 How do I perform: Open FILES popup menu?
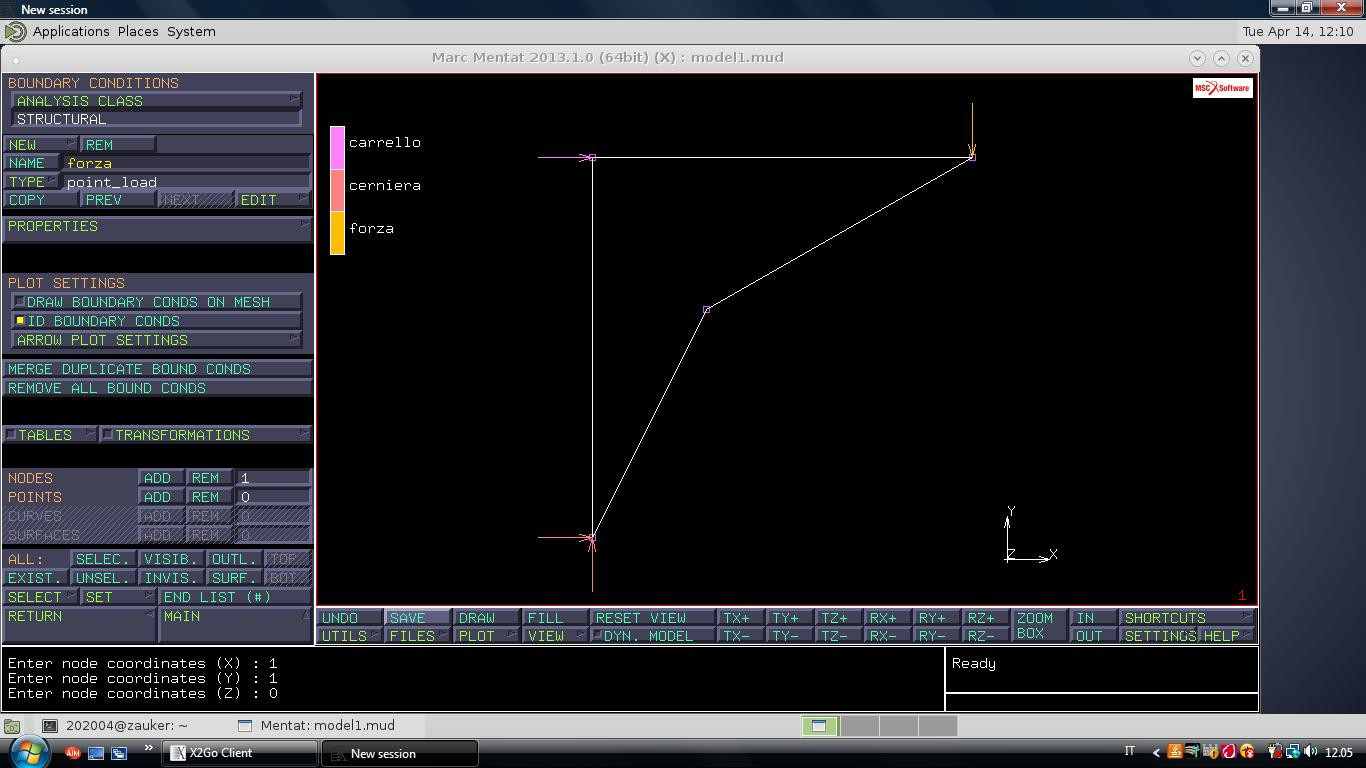pos(417,636)
